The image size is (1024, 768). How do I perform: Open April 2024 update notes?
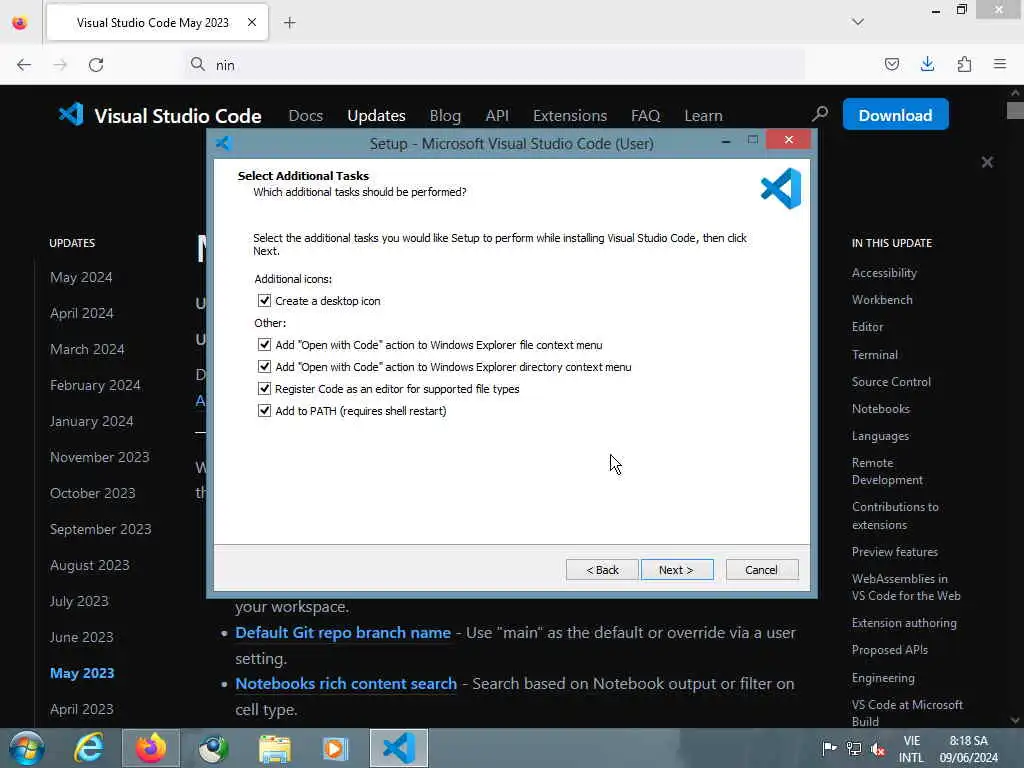82,313
